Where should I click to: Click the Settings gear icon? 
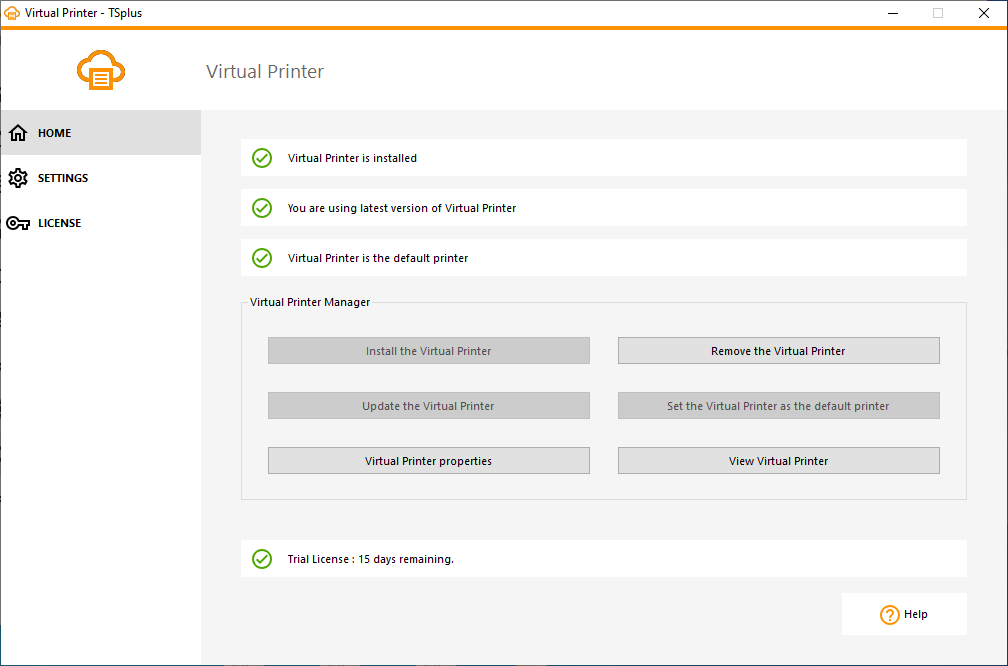click(x=18, y=178)
